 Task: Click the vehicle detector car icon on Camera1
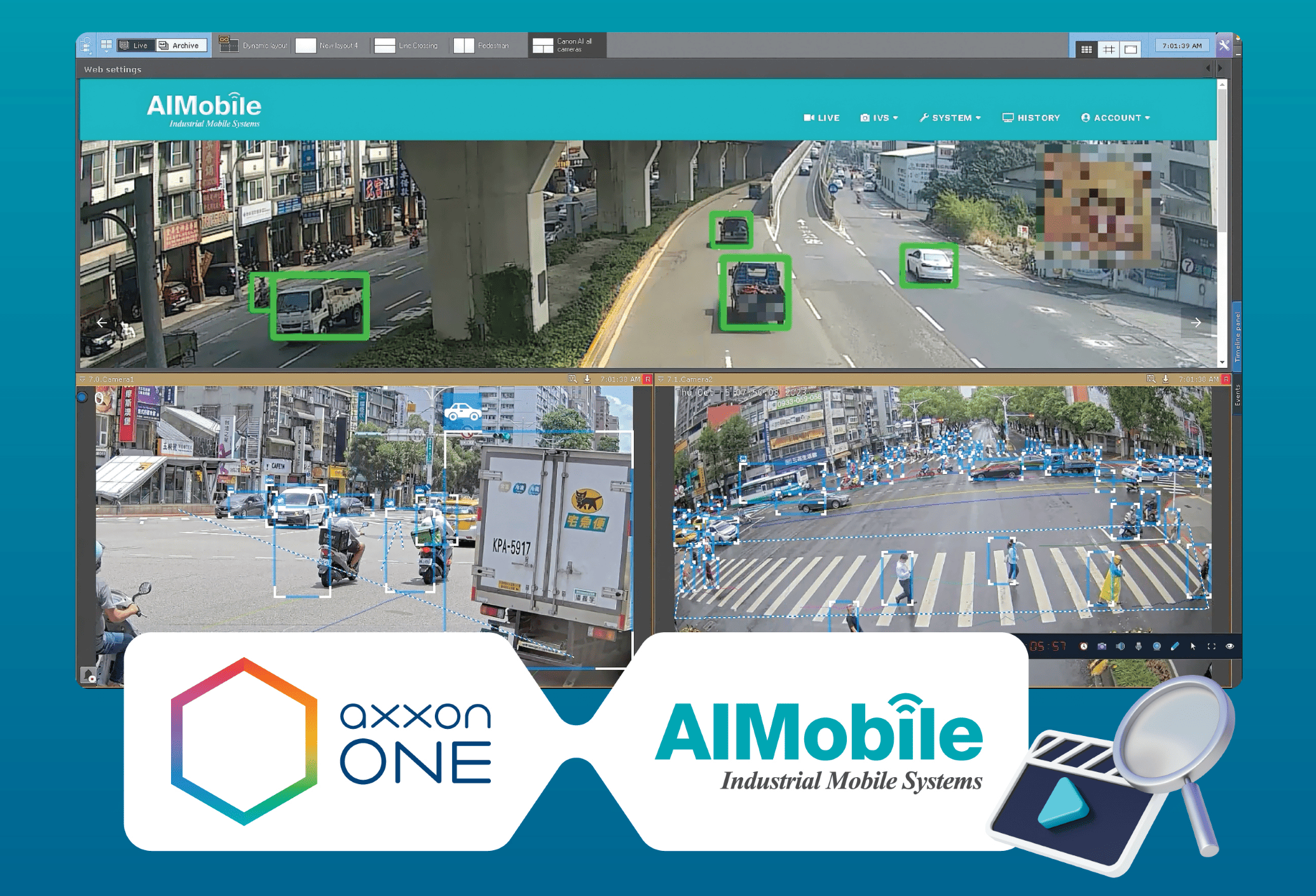tap(462, 411)
